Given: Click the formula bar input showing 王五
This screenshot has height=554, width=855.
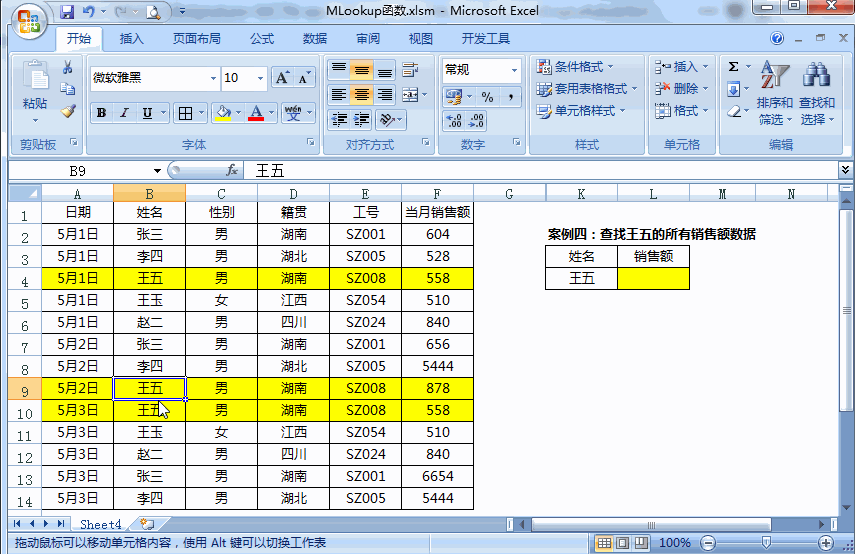Looking at the screenshot, I should [540, 171].
